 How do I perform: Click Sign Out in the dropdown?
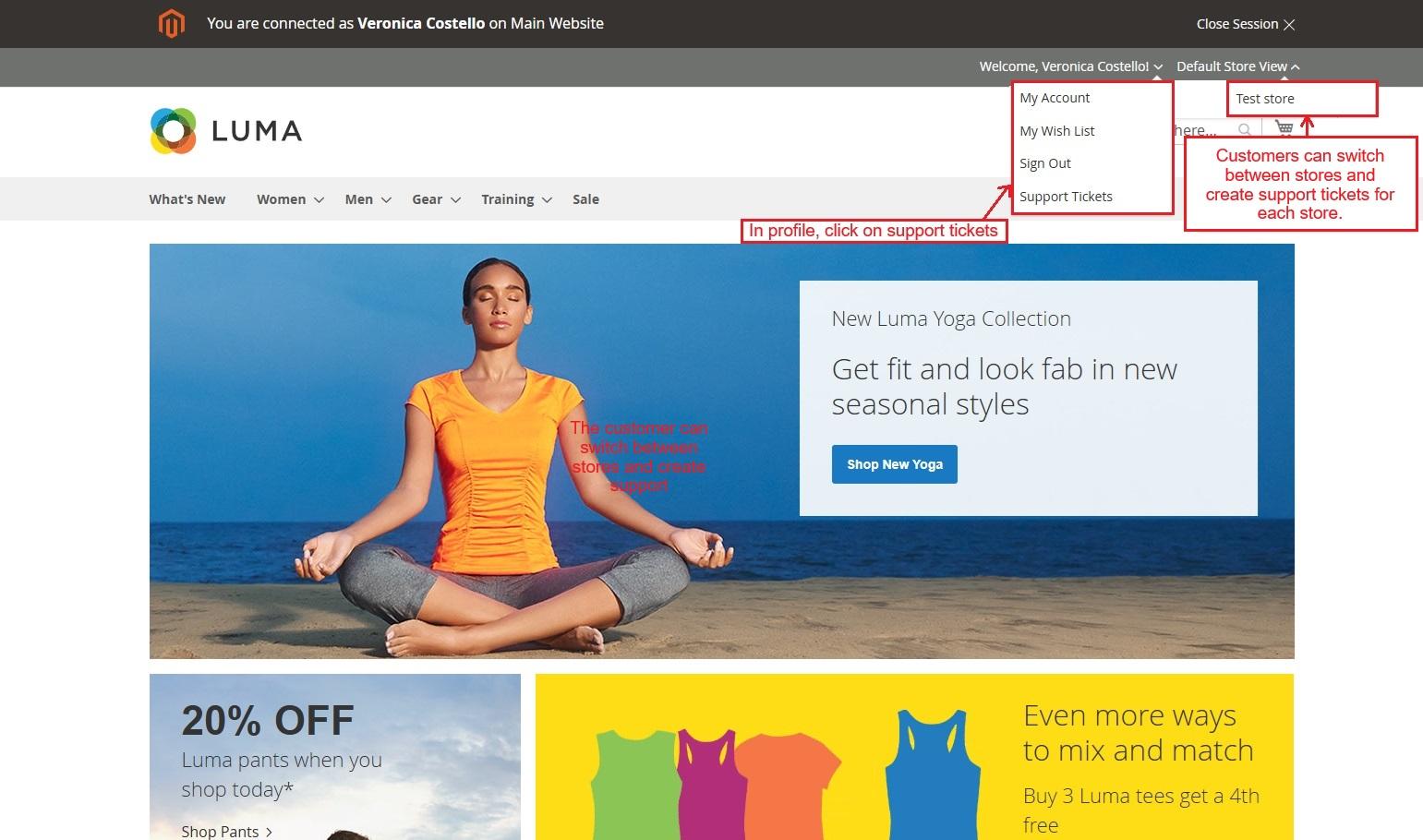point(1044,163)
